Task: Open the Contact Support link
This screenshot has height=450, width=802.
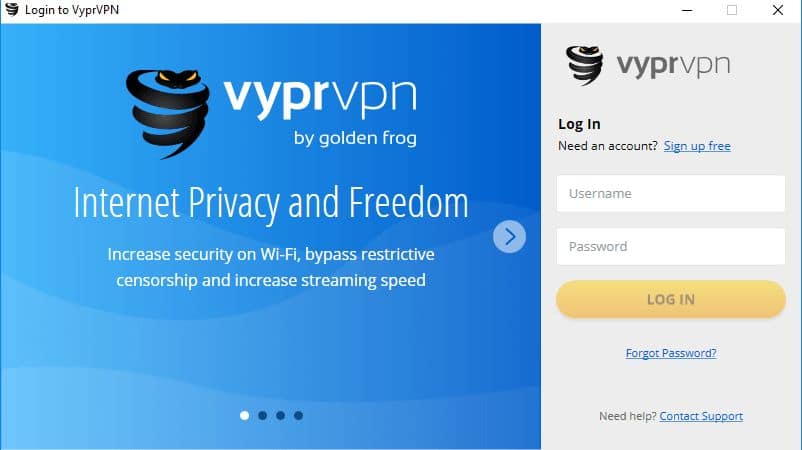Action: click(701, 416)
